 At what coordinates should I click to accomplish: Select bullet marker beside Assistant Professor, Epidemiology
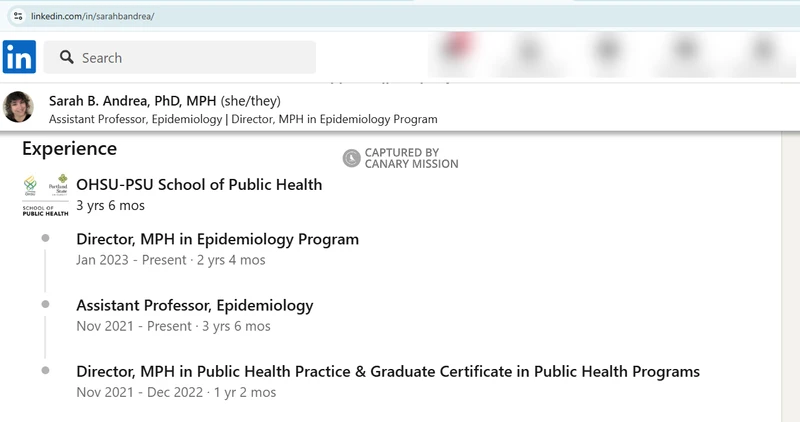coord(45,305)
